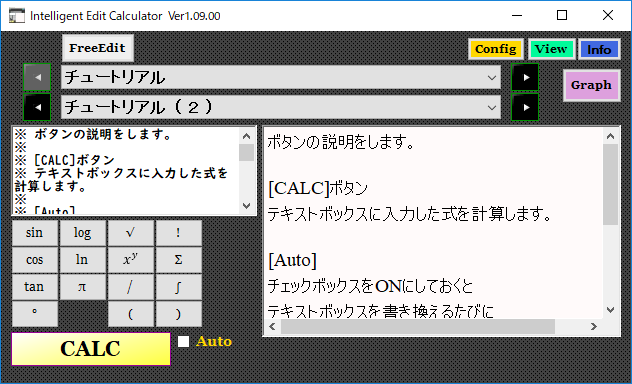The width and height of the screenshot is (632, 384).
Task: Click inside the formula text box
Action: pos(126,170)
